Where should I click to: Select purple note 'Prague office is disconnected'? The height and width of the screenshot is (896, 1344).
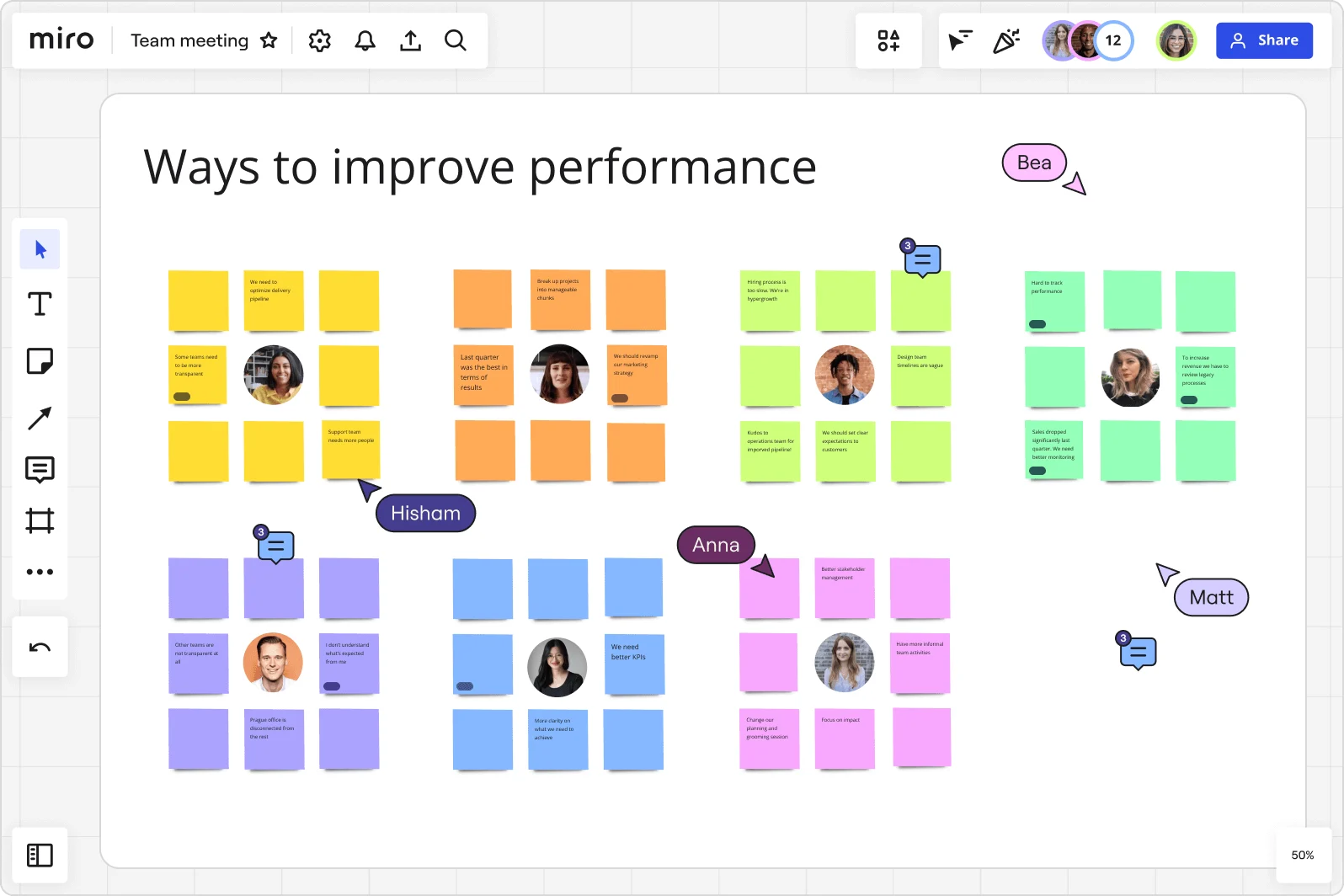pyautogui.click(x=274, y=739)
